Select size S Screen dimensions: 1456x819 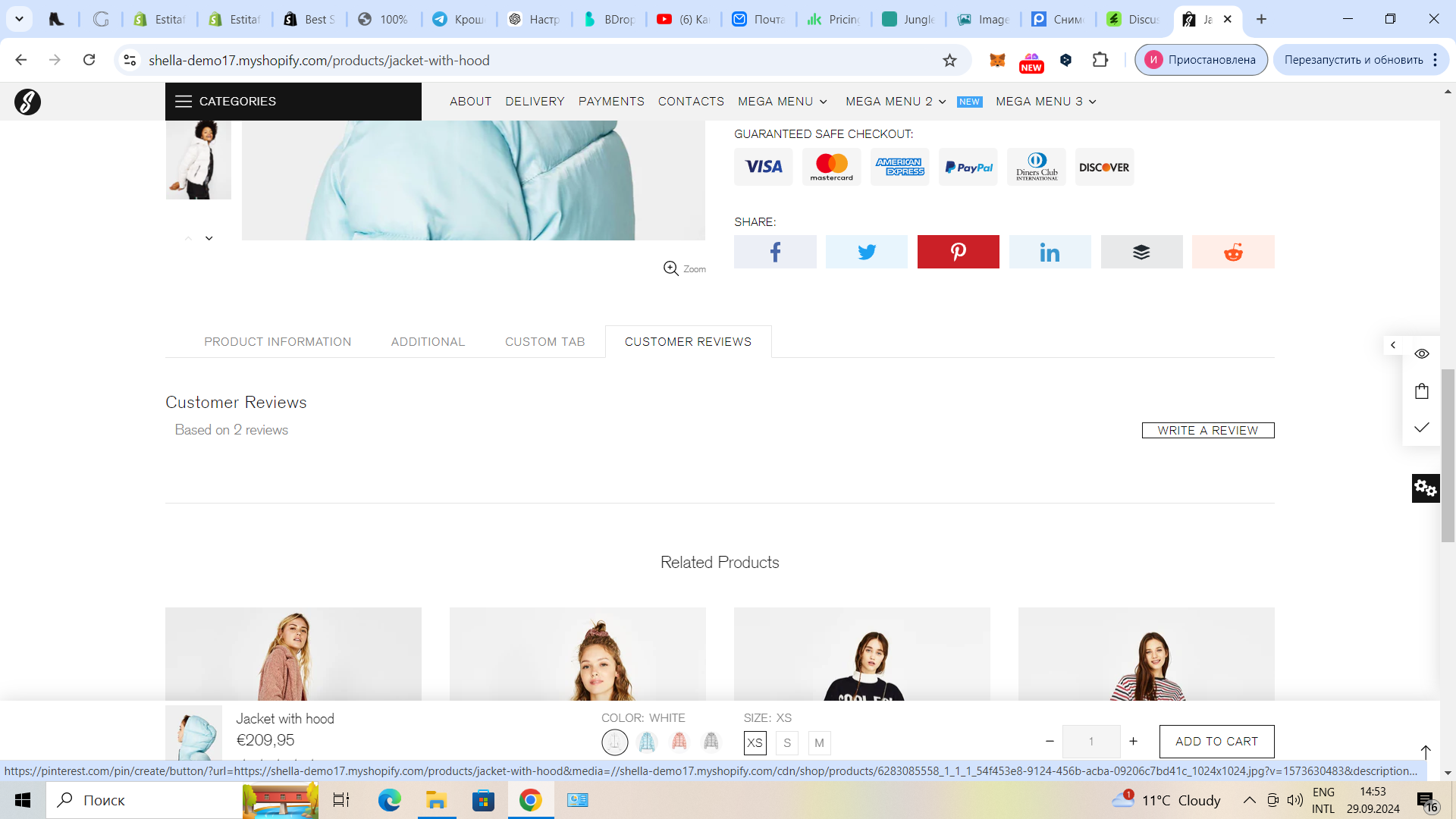(787, 743)
